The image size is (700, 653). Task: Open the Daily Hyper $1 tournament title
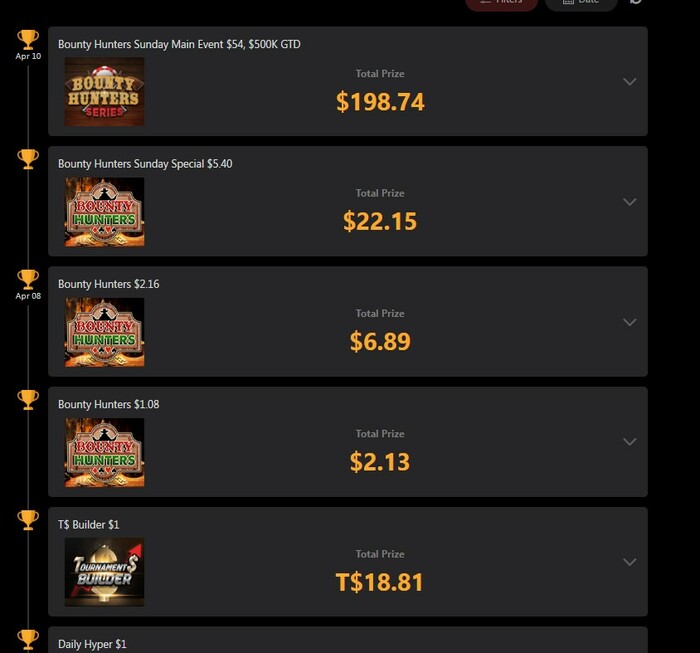(92, 644)
